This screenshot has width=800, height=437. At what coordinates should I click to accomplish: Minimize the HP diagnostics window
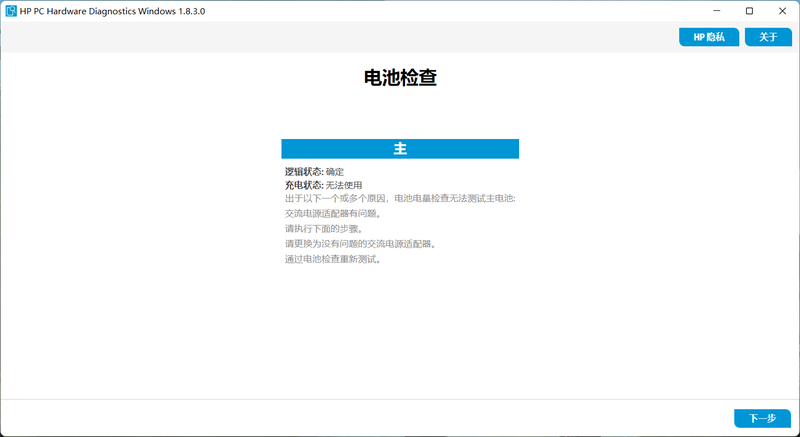717,11
